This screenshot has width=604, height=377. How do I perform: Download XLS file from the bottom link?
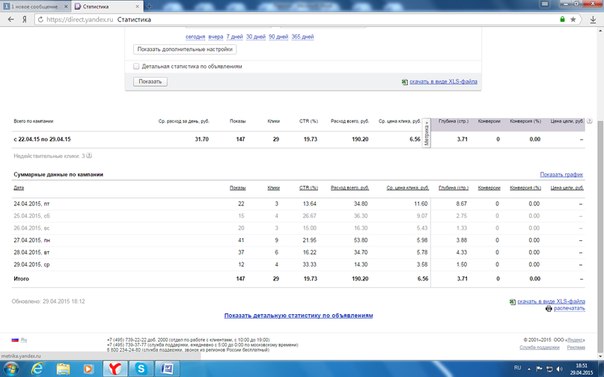click(551, 301)
